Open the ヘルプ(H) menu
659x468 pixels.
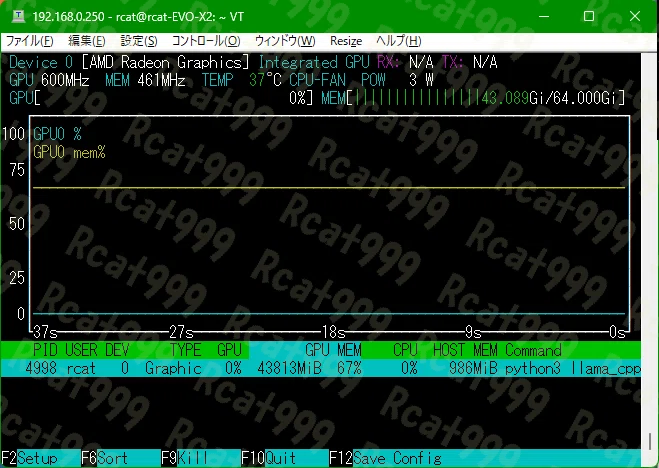[x=398, y=41]
